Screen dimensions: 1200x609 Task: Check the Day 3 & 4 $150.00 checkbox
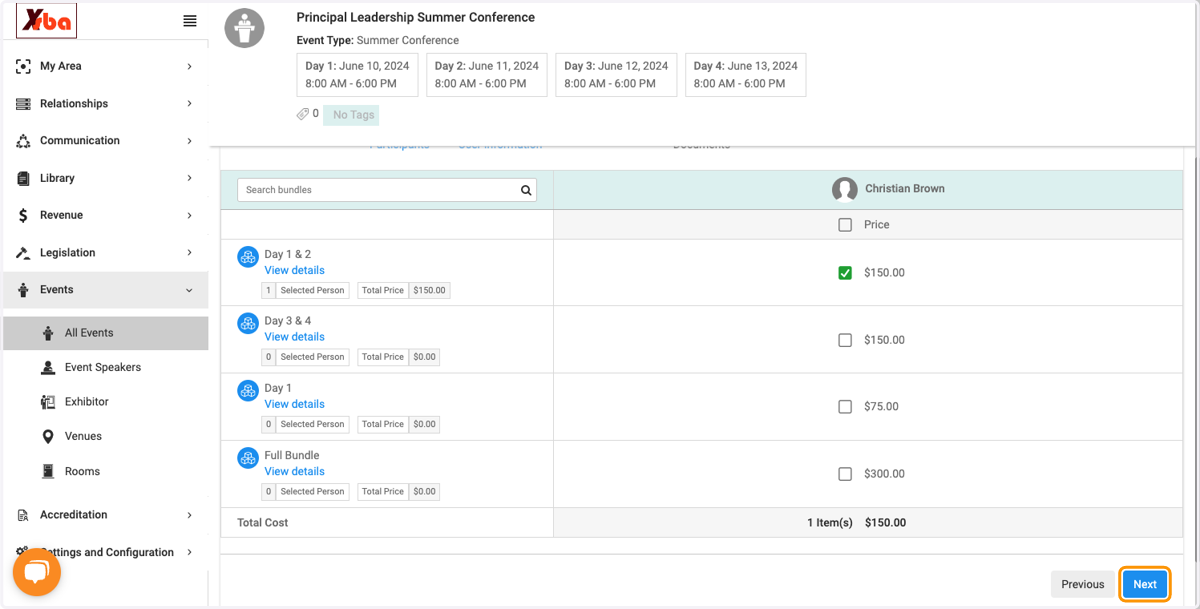tap(845, 340)
